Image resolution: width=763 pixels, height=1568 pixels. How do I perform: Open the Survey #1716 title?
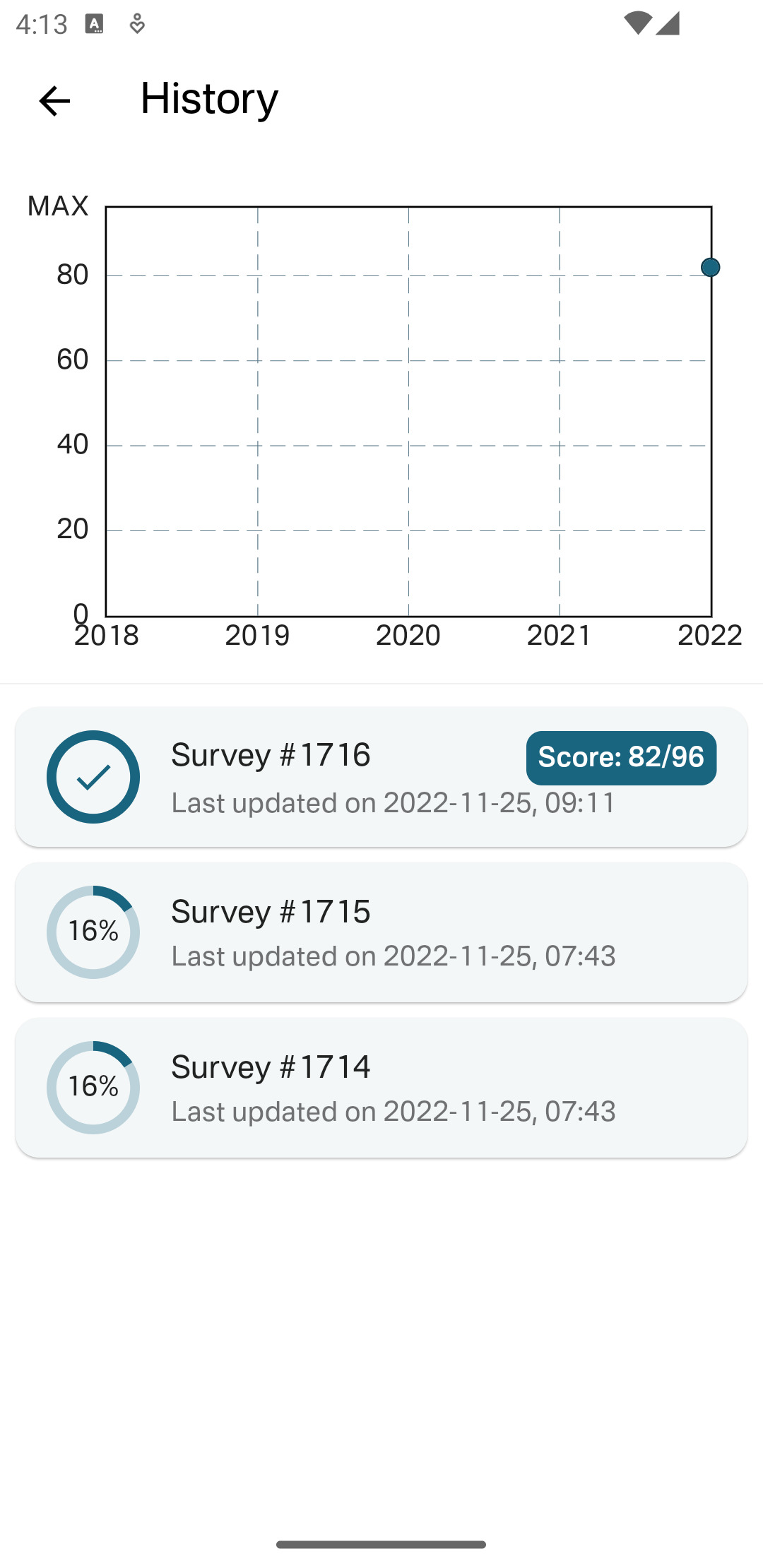(271, 755)
